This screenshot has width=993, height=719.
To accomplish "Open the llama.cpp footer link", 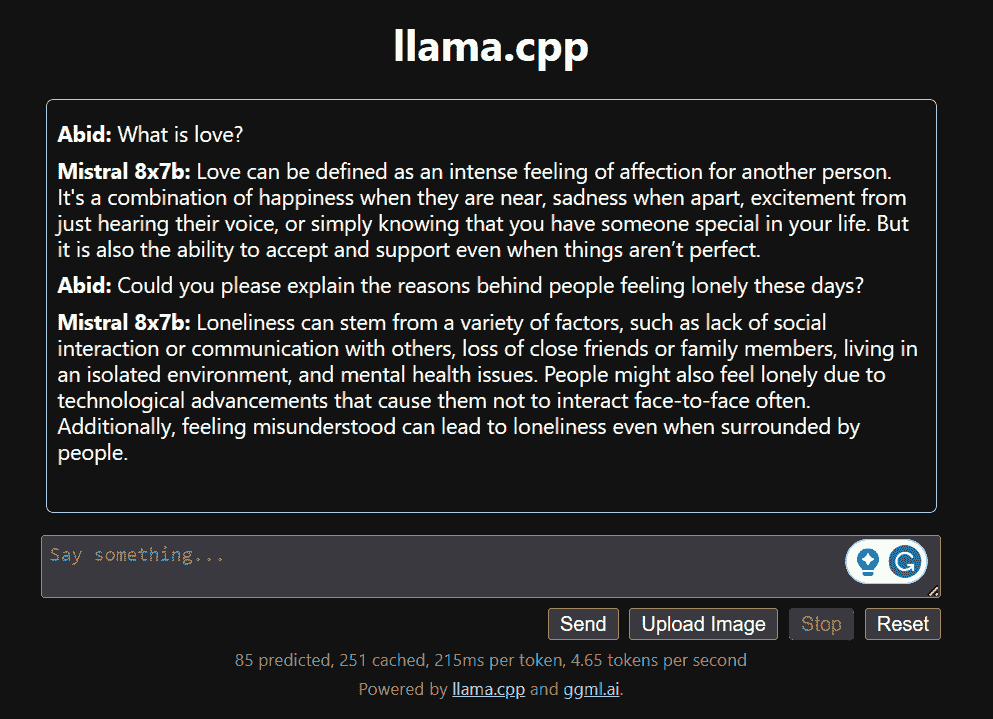I will [488, 689].
